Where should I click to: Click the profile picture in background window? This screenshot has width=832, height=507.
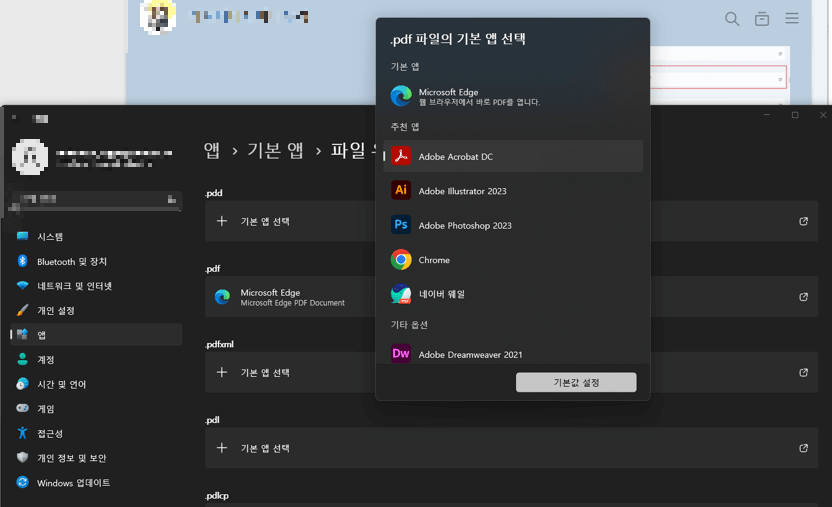pyautogui.click(x=158, y=16)
